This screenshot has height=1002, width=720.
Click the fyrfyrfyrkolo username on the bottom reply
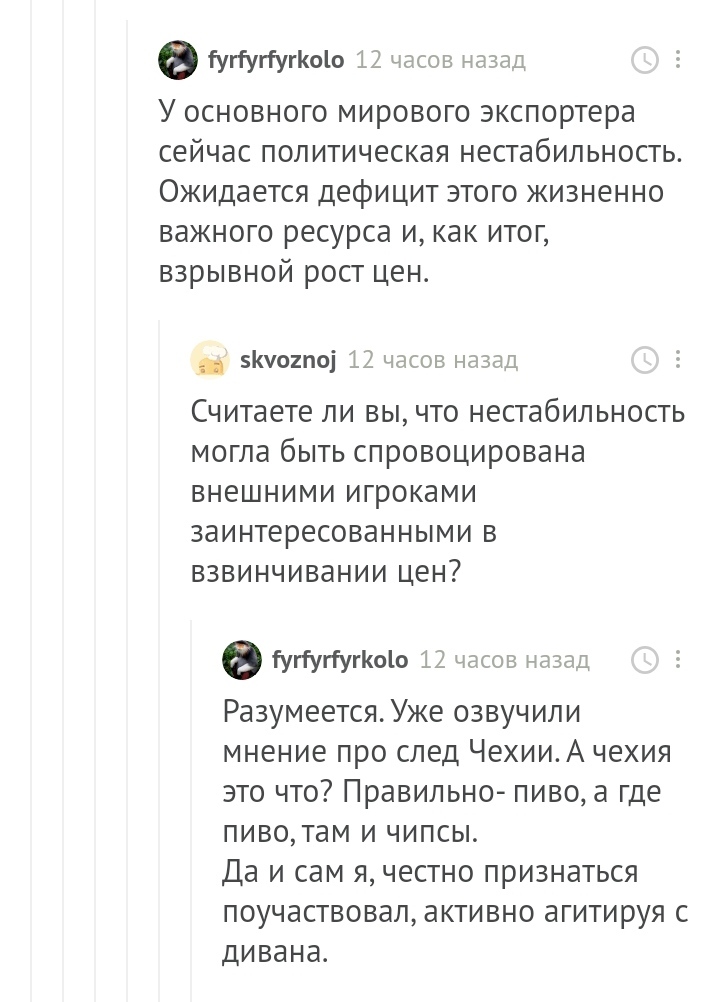340,659
